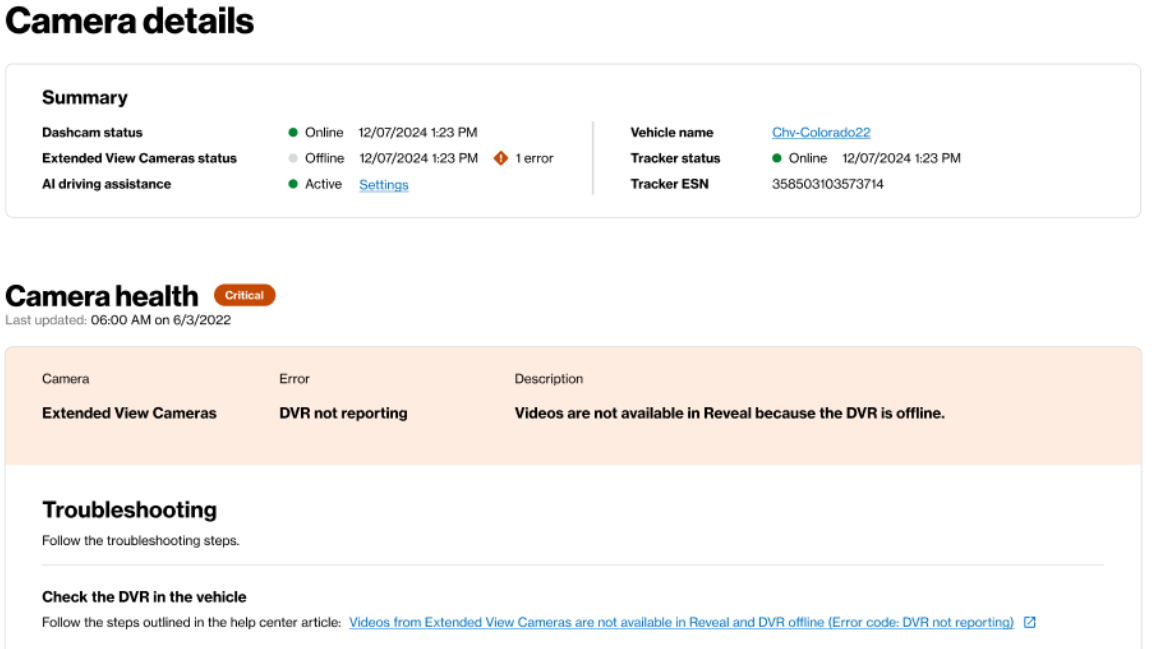Click the AI driving assistance 'Active' text
The image size is (1156, 649).
pyautogui.click(x=323, y=184)
